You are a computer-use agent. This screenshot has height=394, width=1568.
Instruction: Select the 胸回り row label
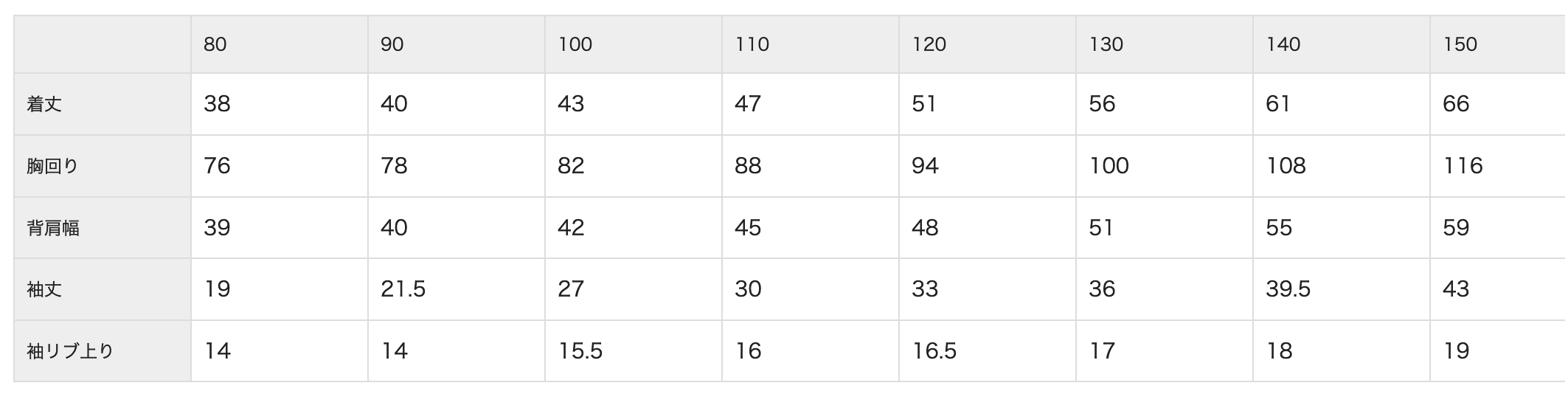[x=103, y=166]
